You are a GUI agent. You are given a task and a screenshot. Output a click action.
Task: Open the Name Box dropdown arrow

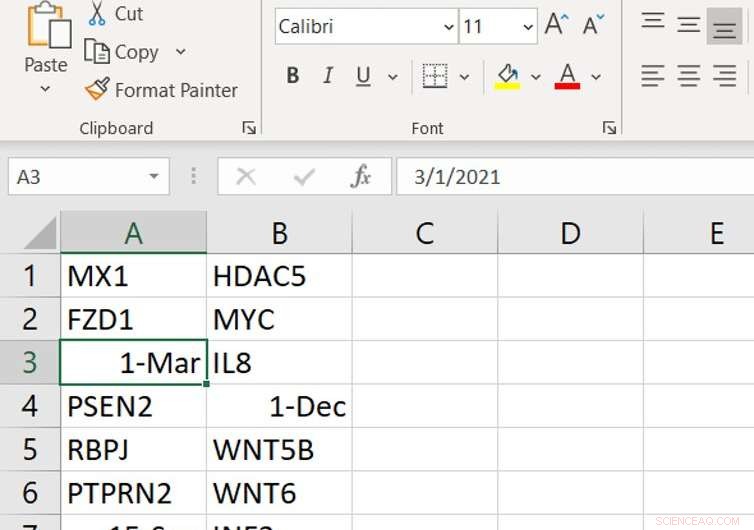click(x=154, y=177)
